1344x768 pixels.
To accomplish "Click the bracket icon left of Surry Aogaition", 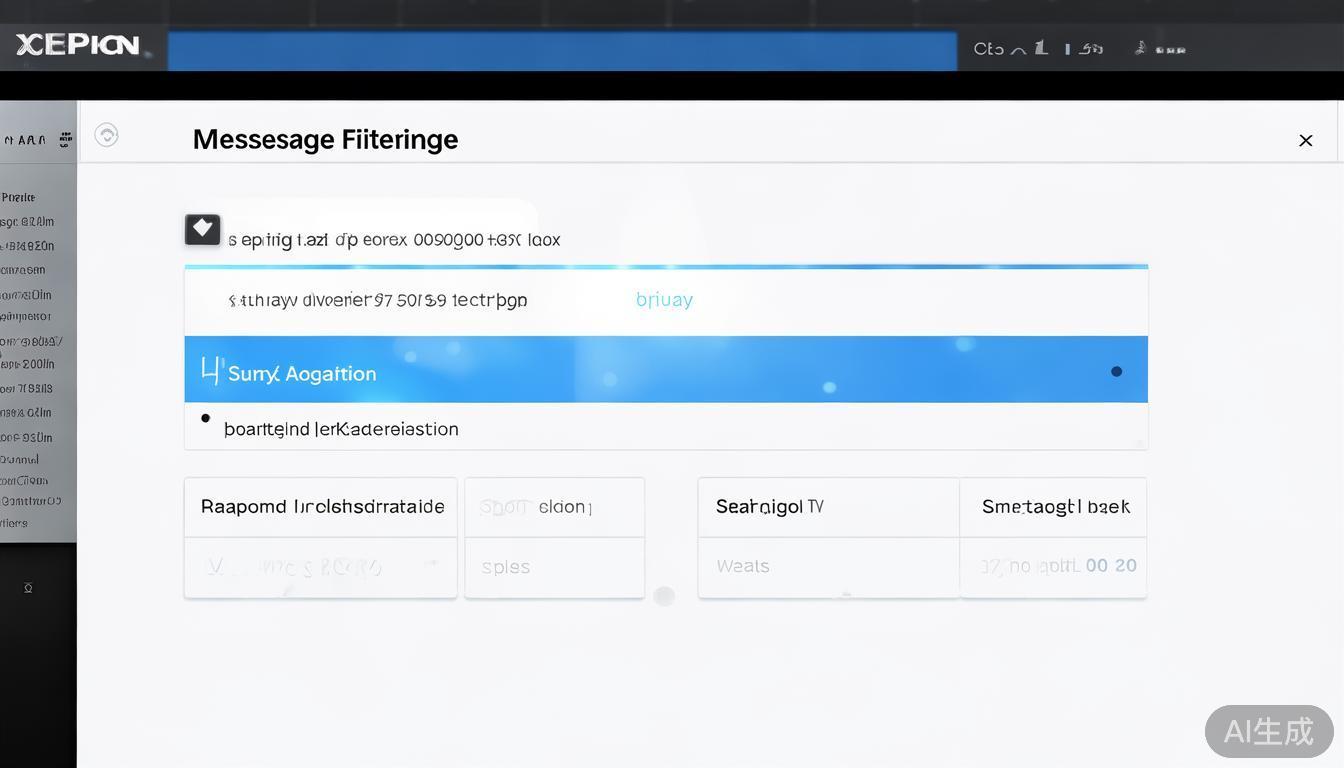I will tap(211, 371).
